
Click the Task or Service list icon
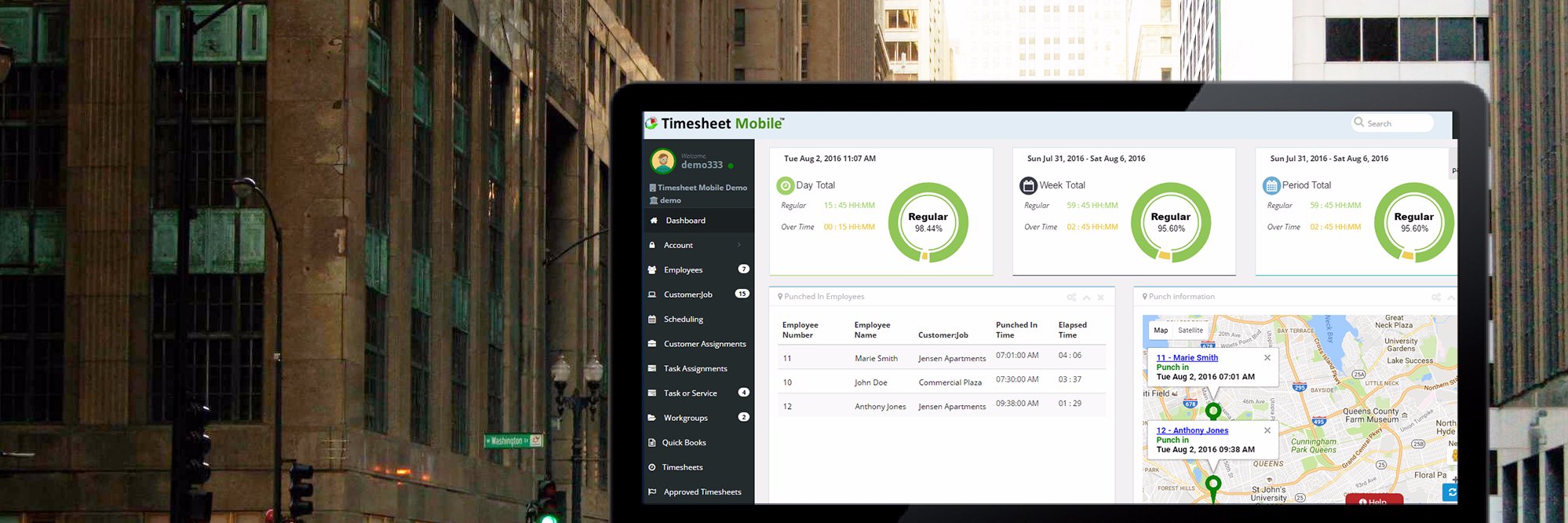(652, 393)
